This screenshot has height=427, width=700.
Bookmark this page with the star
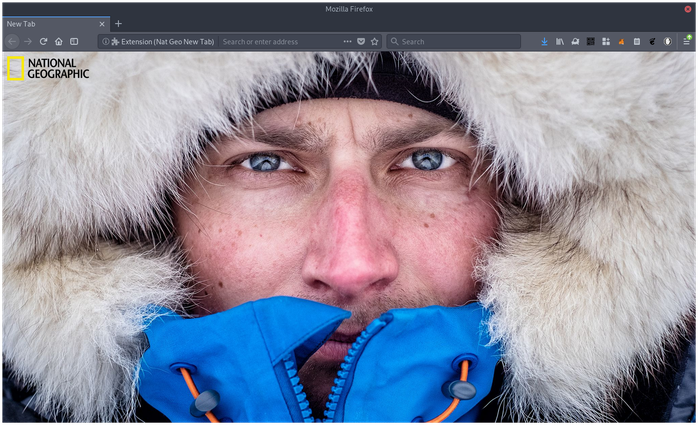(375, 42)
